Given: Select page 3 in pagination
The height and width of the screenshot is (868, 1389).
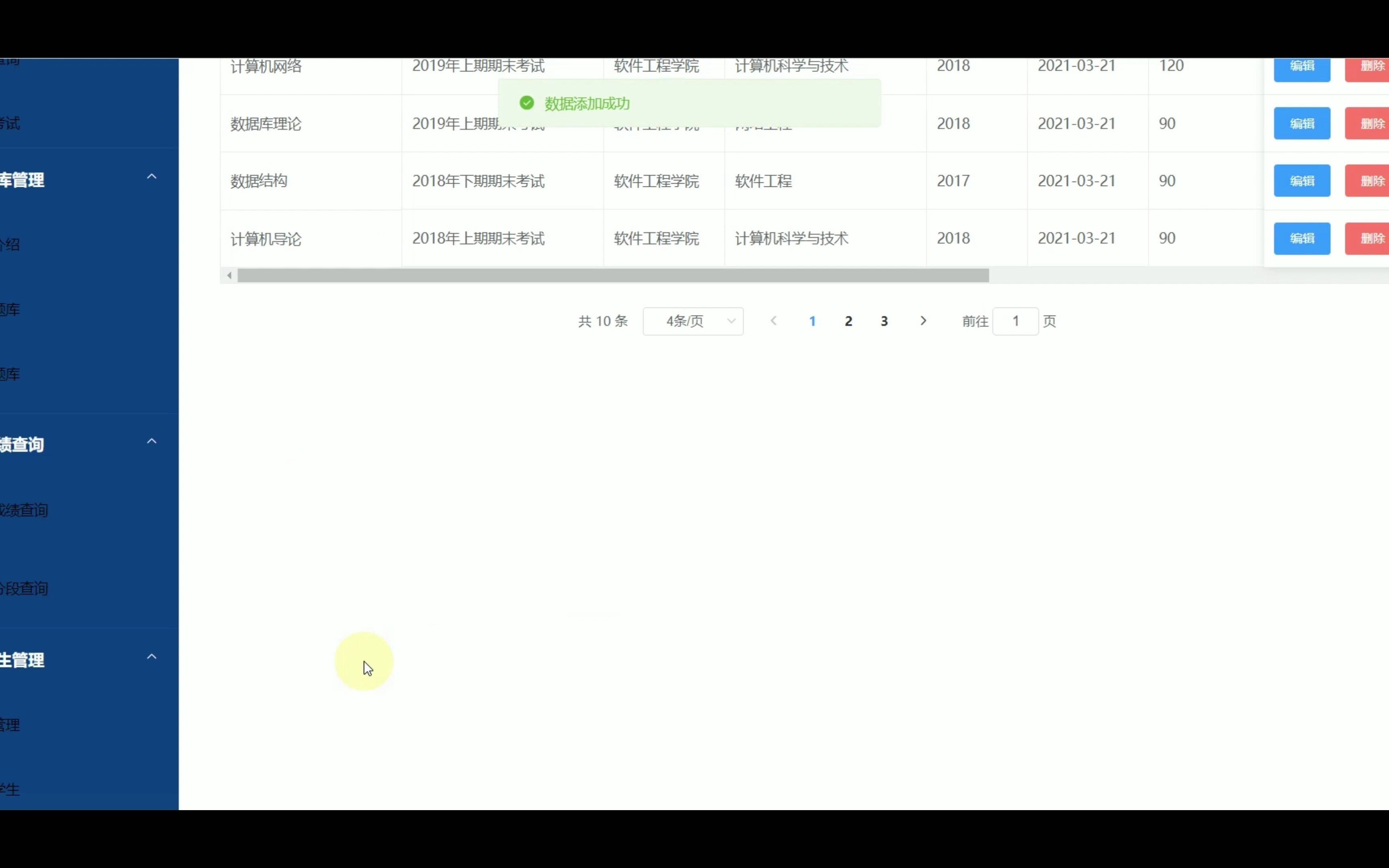Looking at the screenshot, I should point(885,321).
